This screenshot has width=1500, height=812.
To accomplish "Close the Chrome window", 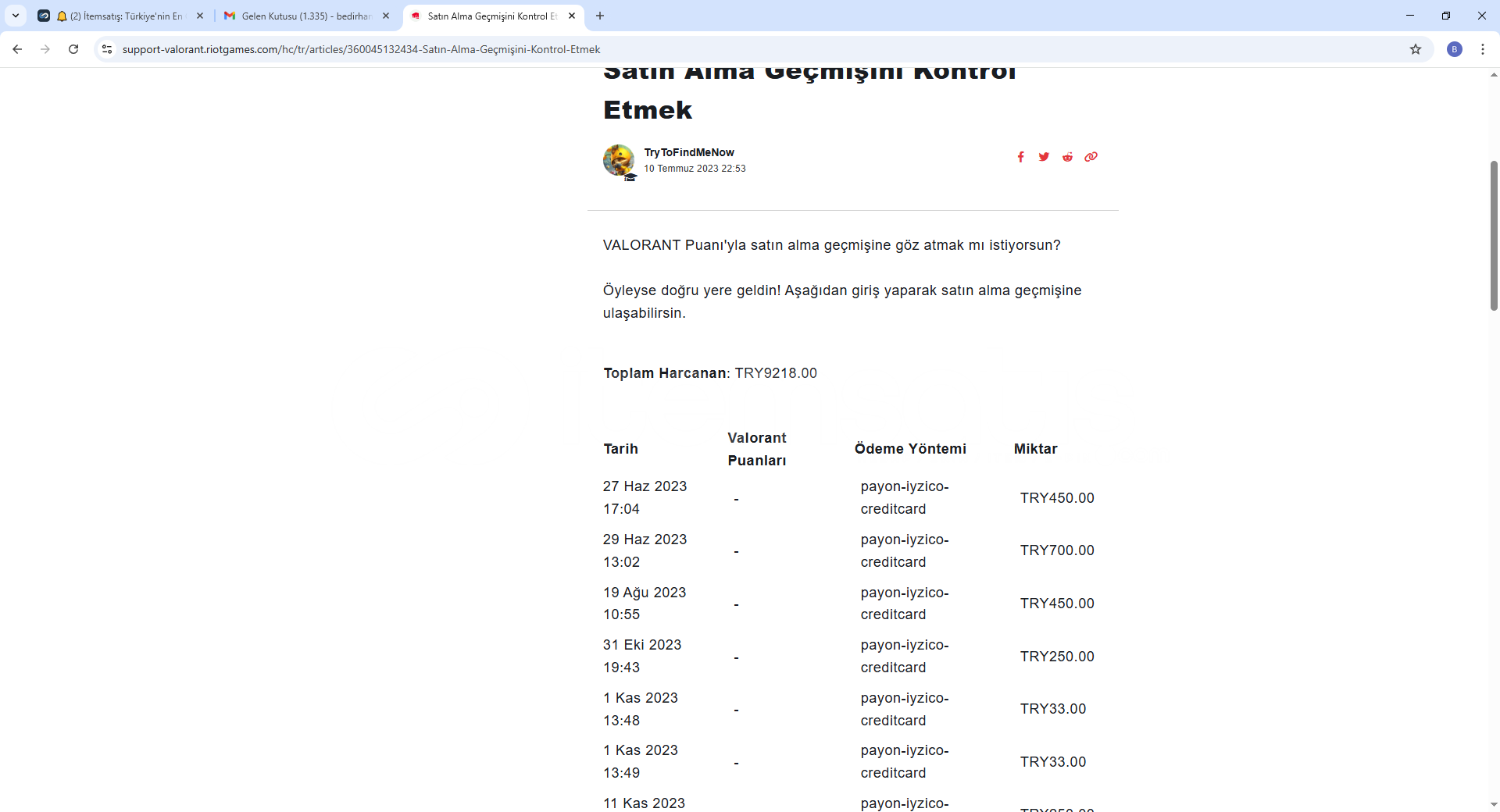I will point(1482,16).
